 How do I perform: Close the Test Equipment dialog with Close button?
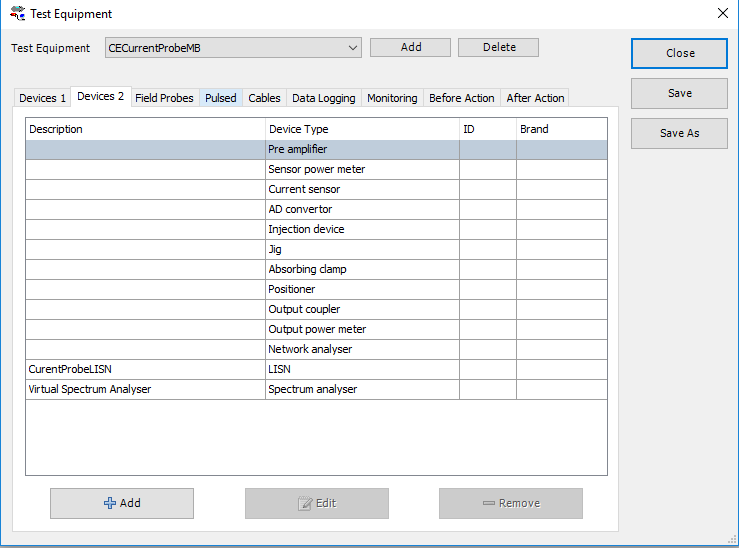679,53
